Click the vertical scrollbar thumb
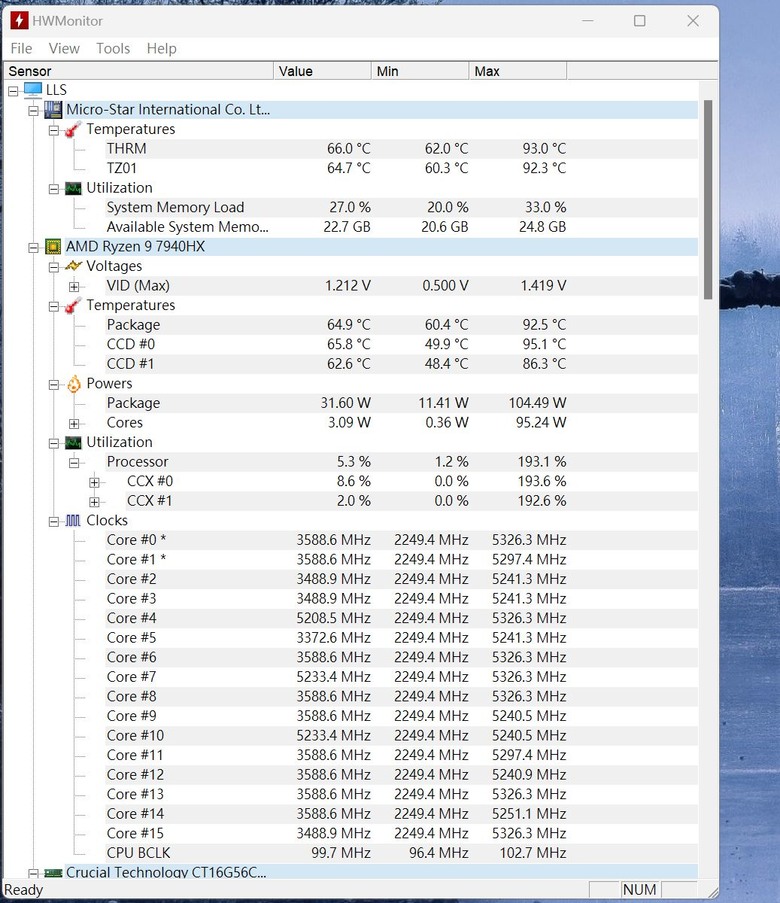780x903 pixels. pos(708,199)
